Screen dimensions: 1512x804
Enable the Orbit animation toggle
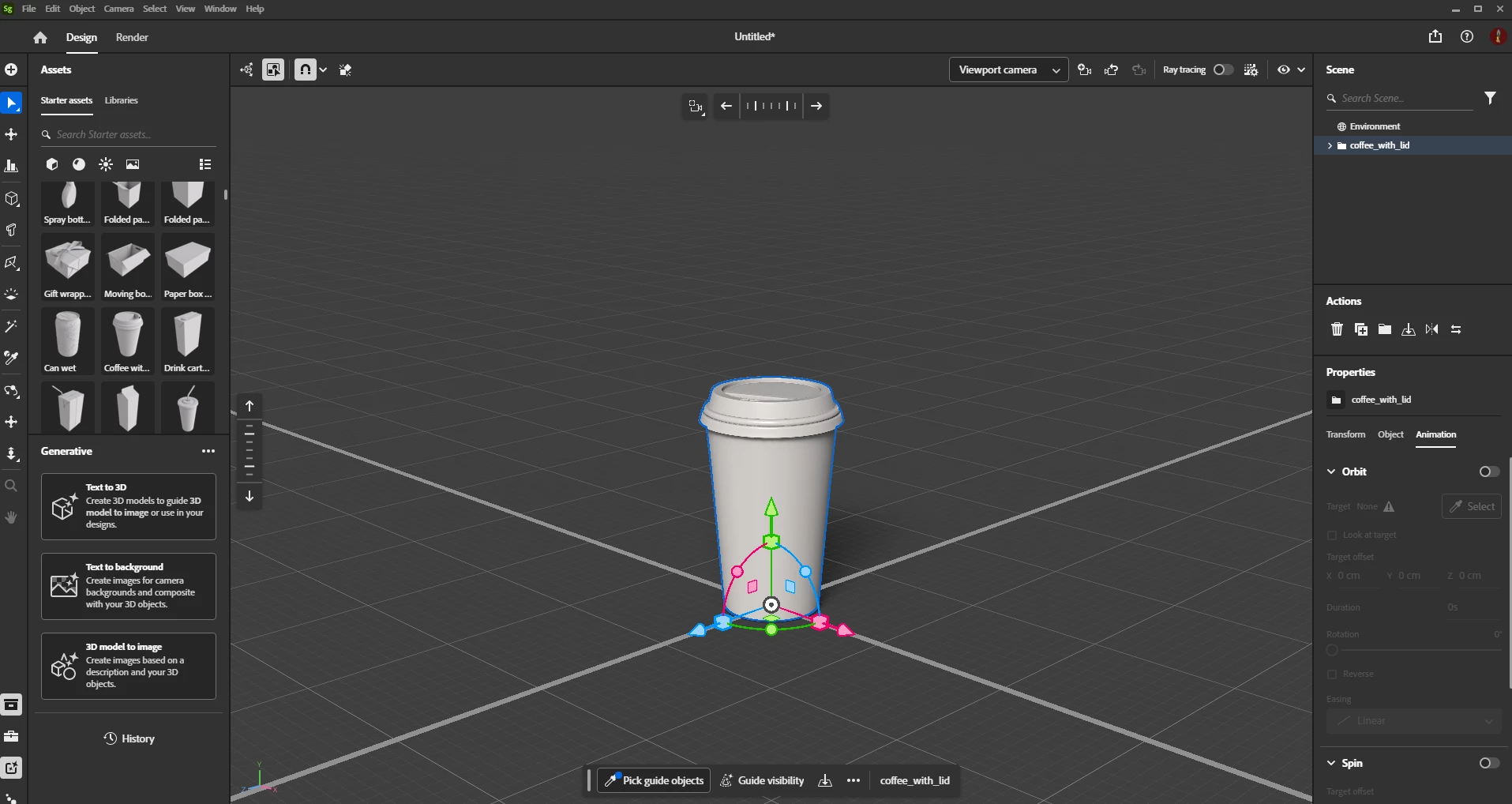pyautogui.click(x=1489, y=472)
